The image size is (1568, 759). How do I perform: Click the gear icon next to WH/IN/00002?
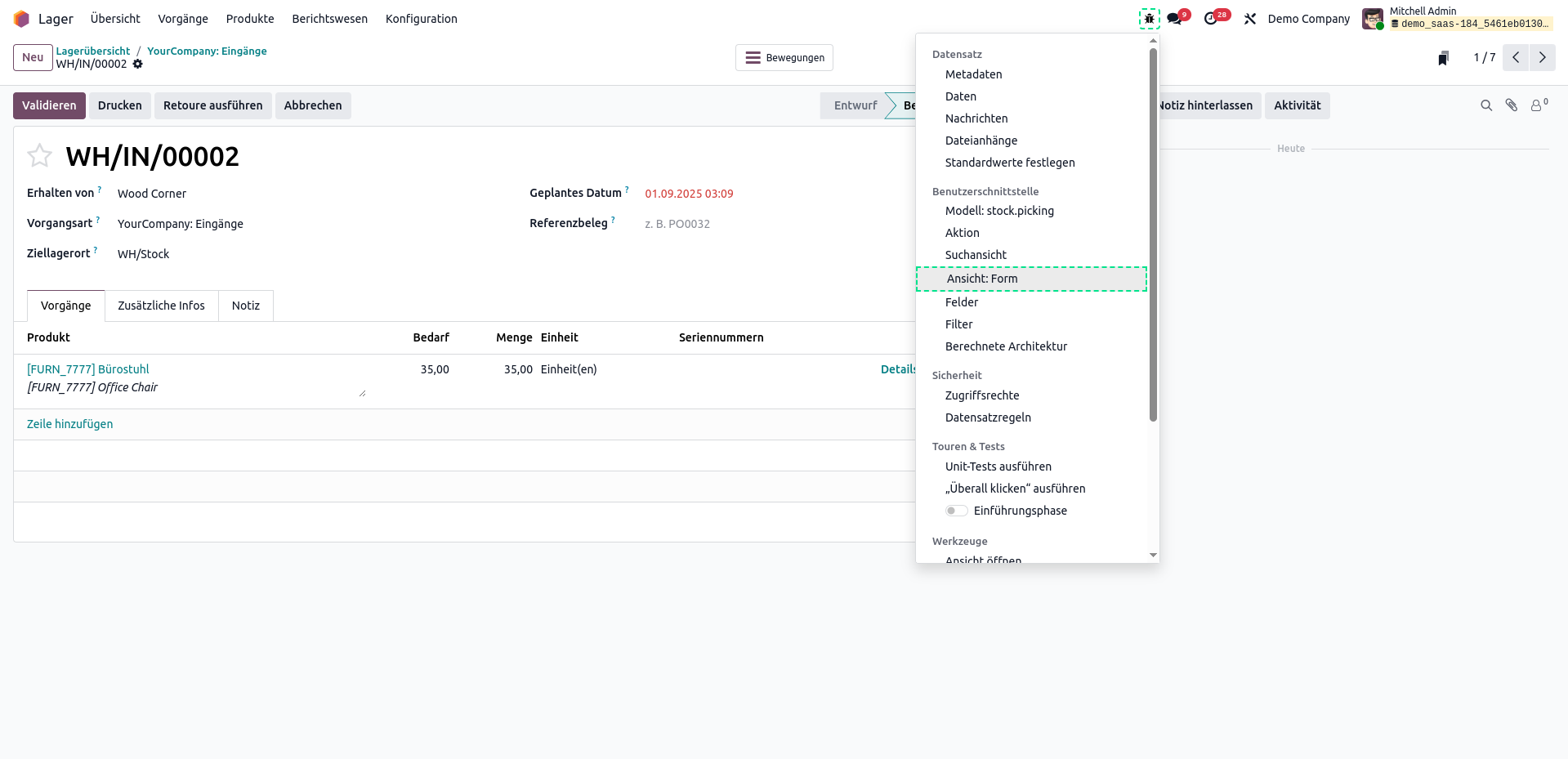click(x=138, y=64)
